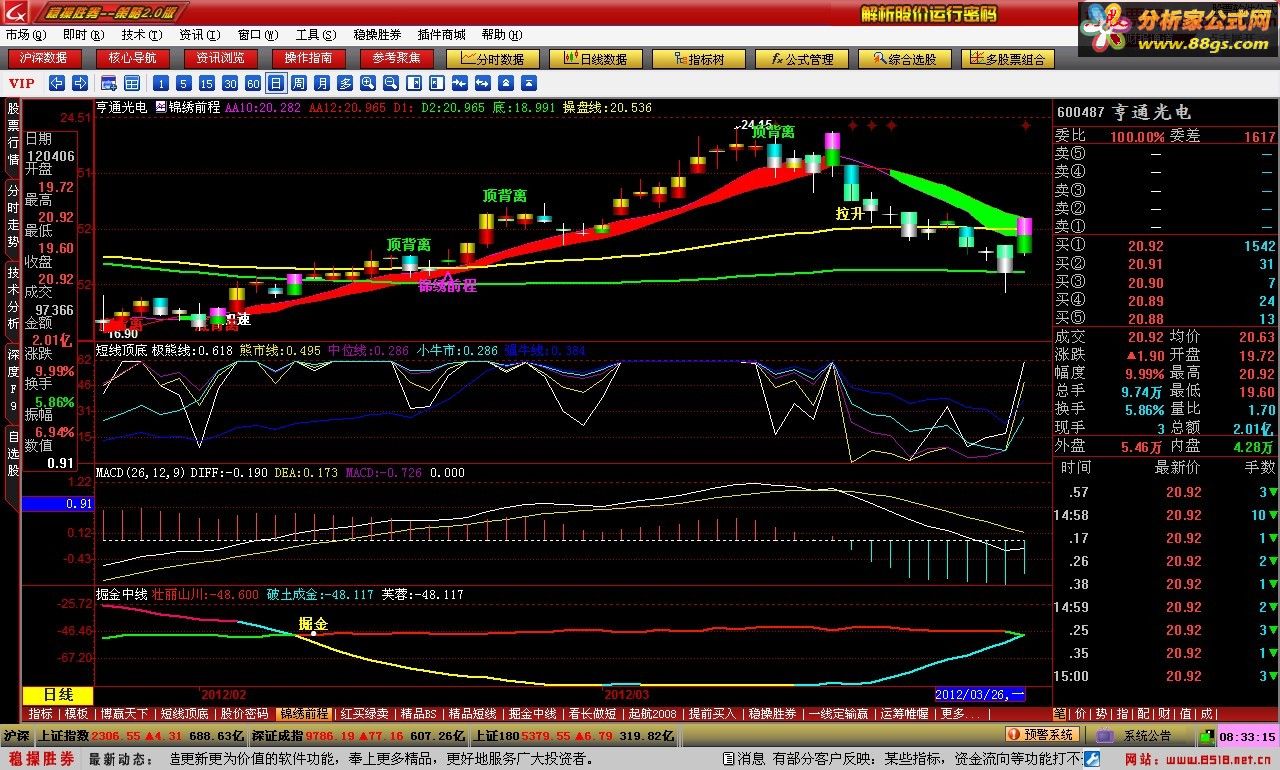1280x770 pixels.
Task: Click the up-triangle chart icon
Action: [x=506, y=83]
